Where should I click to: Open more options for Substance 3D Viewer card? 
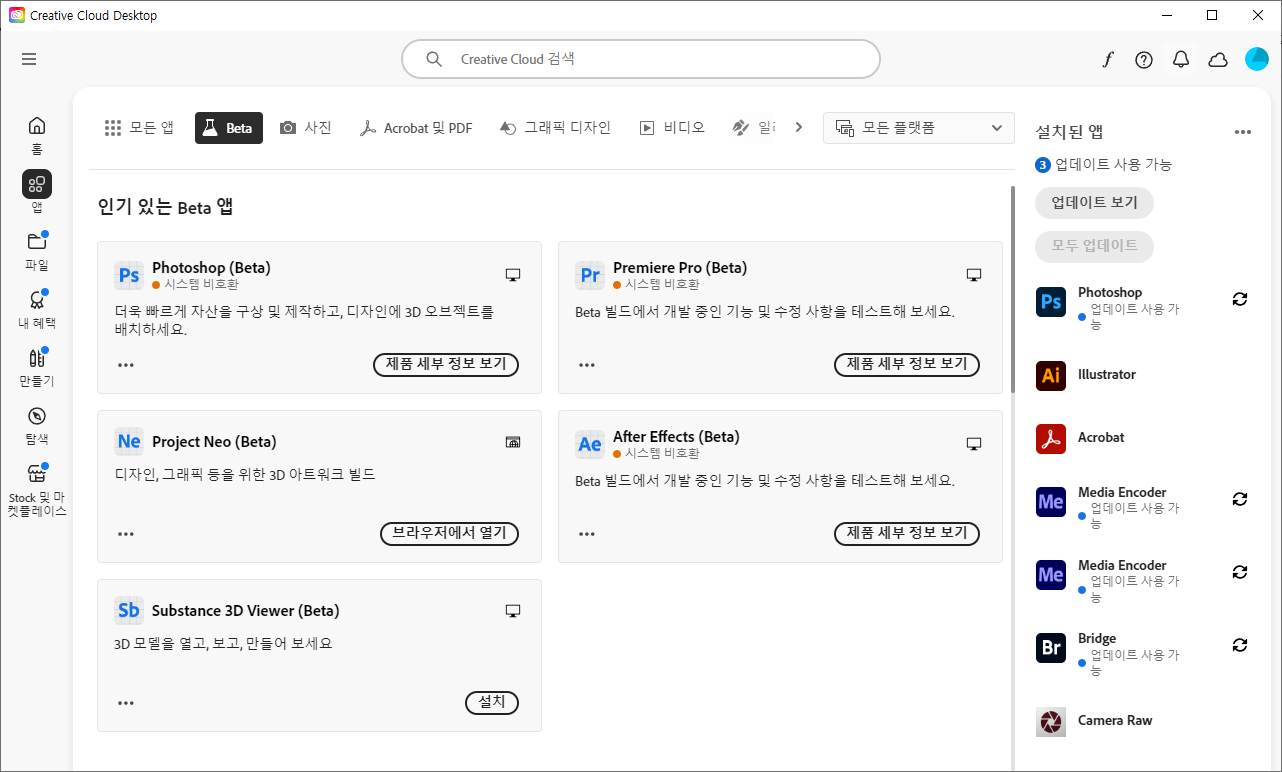[126, 703]
